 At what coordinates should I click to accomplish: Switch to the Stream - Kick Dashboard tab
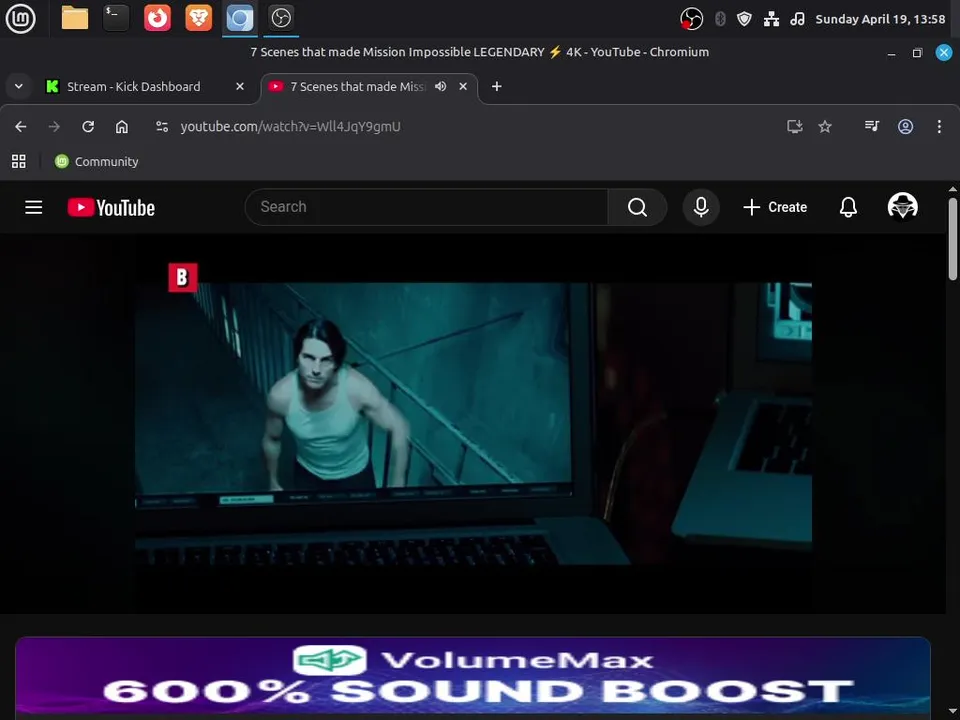(133, 86)
